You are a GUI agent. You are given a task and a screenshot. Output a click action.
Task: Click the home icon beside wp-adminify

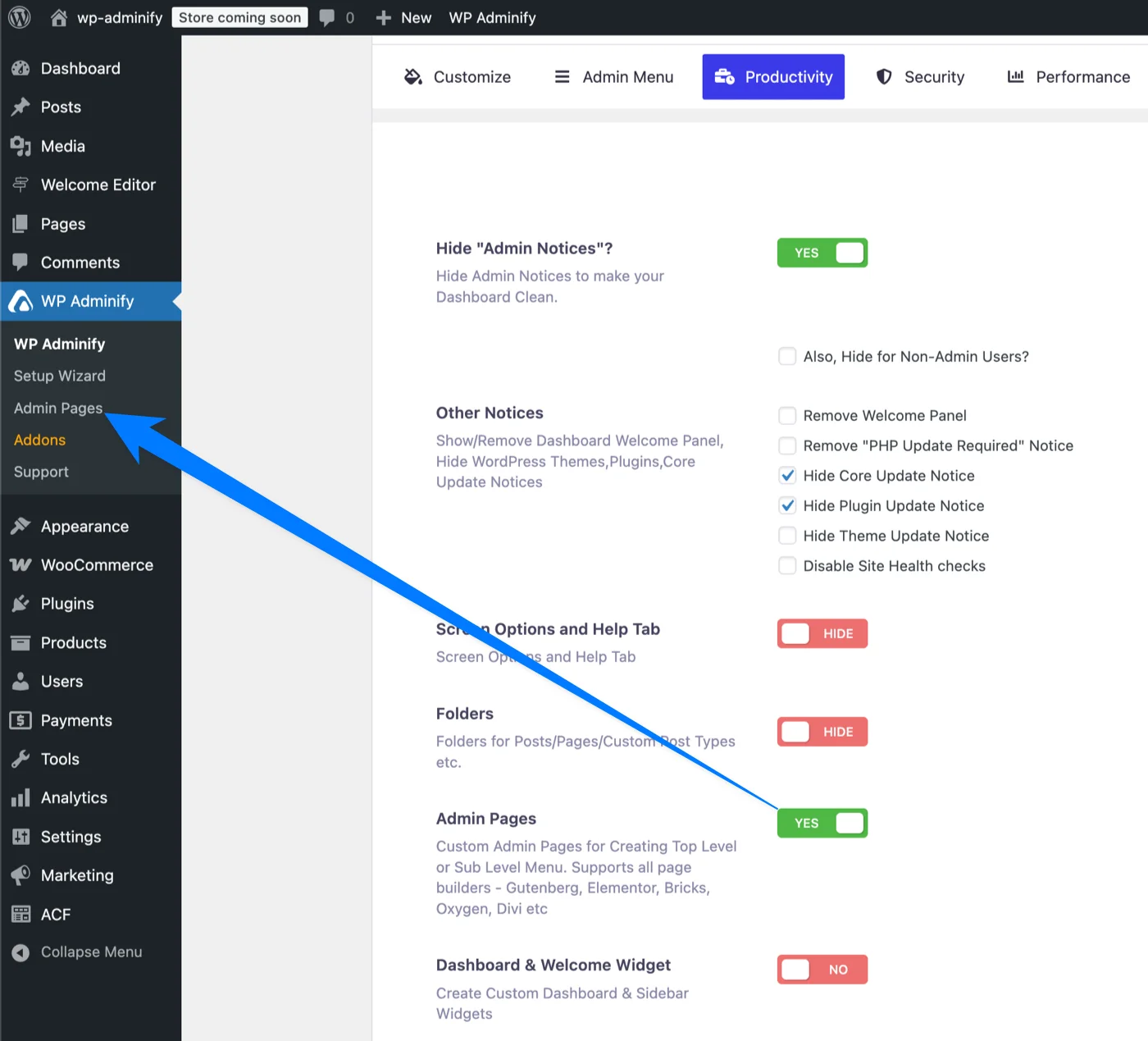(59, 17)
